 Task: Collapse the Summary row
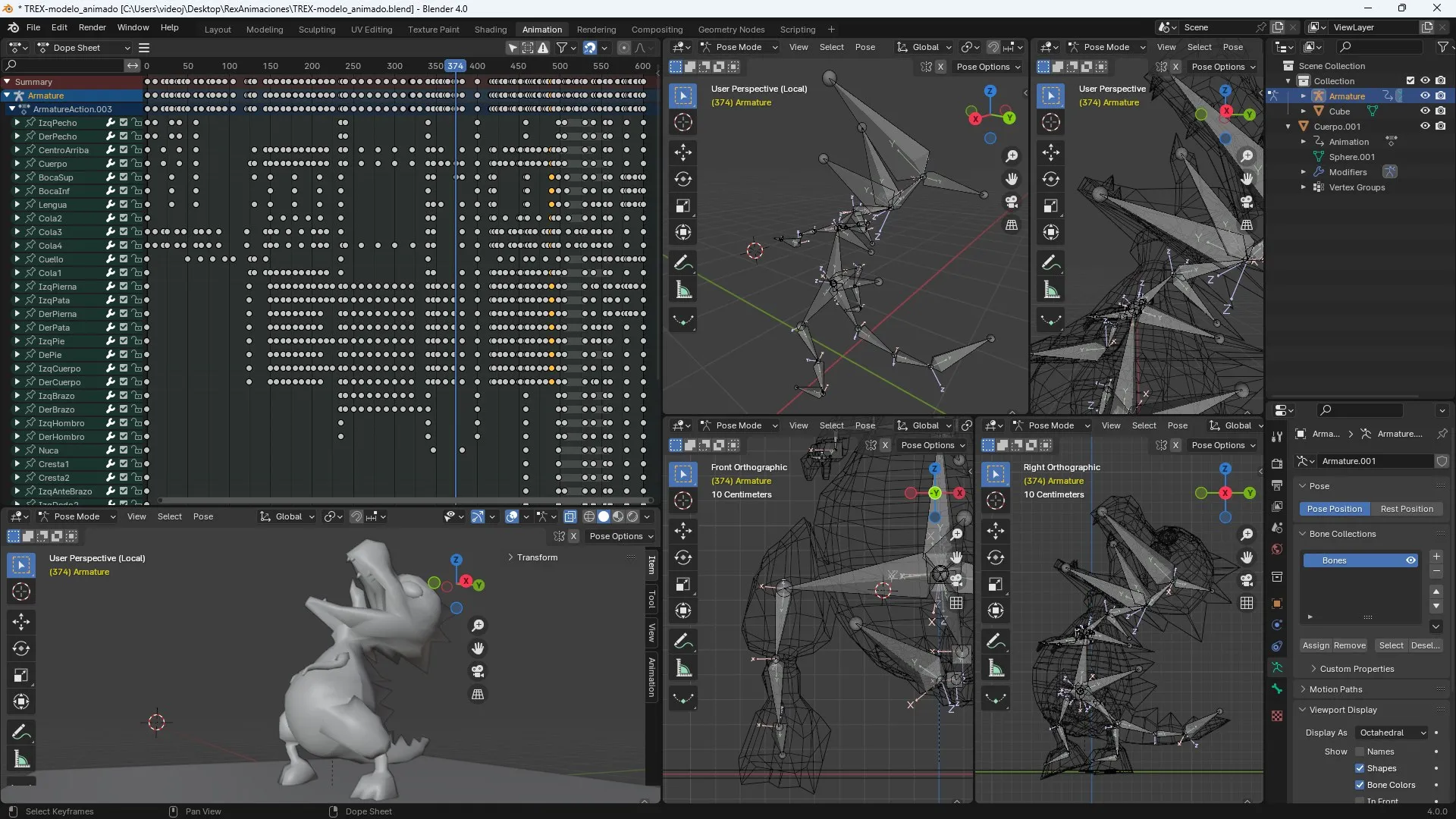tap(8, 82)
